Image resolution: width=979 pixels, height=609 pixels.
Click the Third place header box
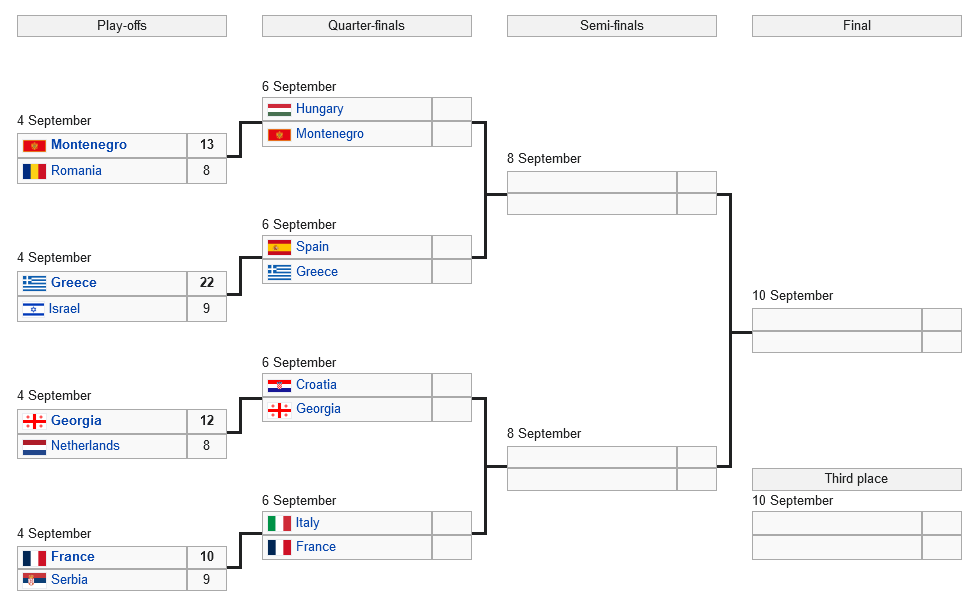[x=856, y=479]
